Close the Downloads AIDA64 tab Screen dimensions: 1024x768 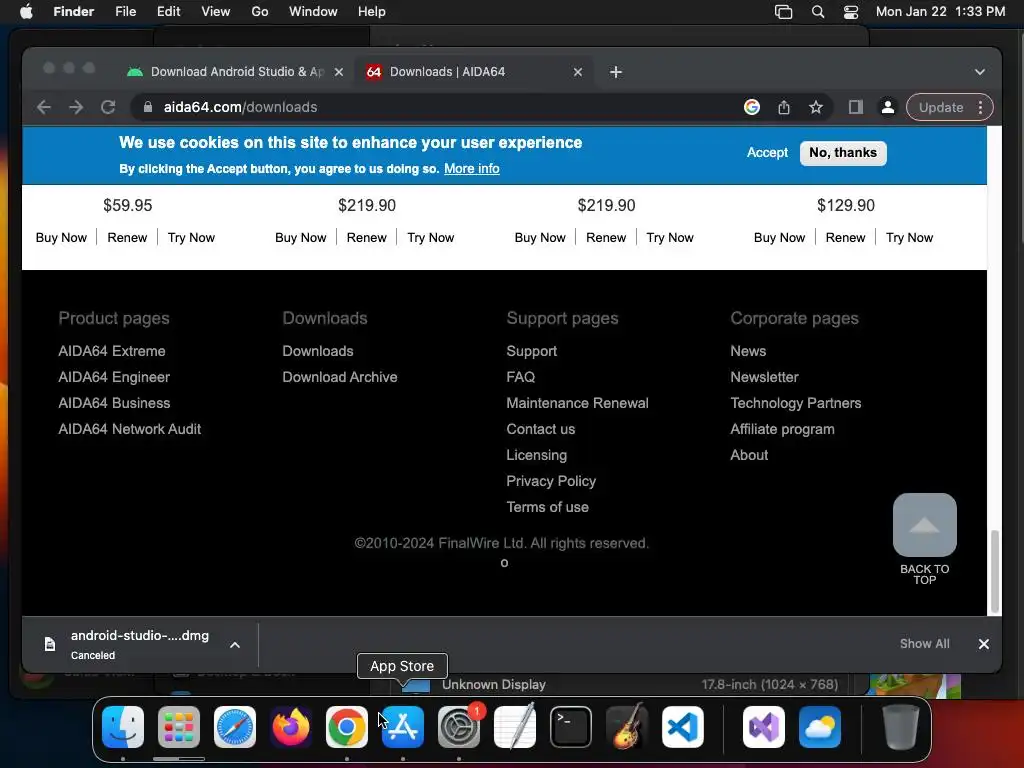[x=578, y=72]
